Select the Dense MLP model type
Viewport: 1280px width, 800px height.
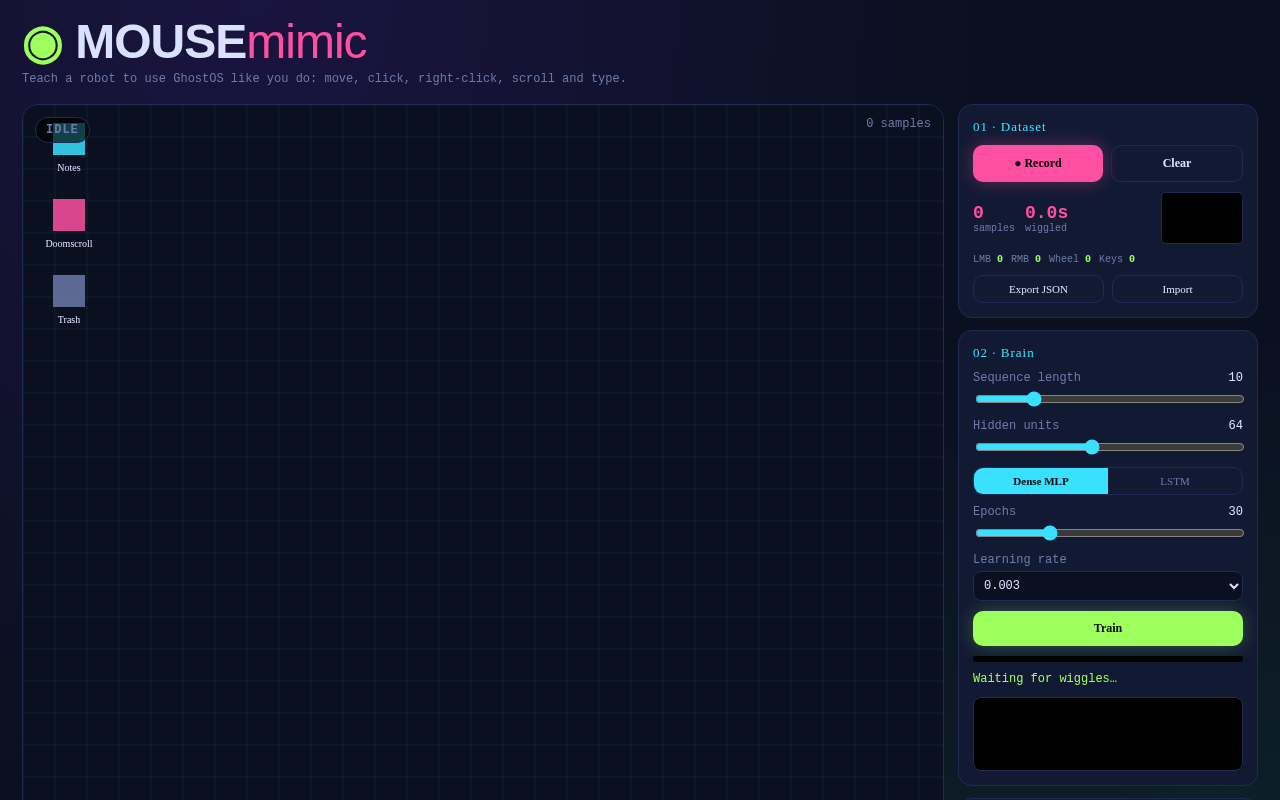click(1041, 481)
